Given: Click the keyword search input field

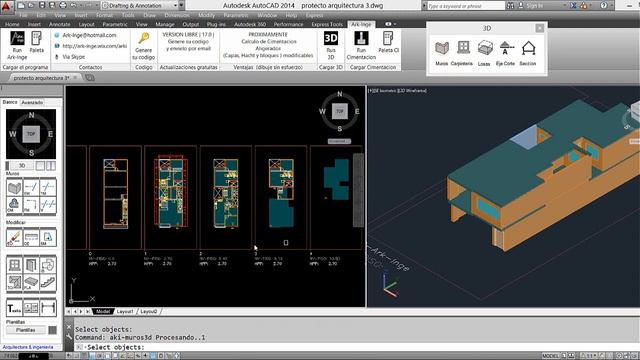Looking at the screenshot, I should pyautogui.click(x=466, y=6).
